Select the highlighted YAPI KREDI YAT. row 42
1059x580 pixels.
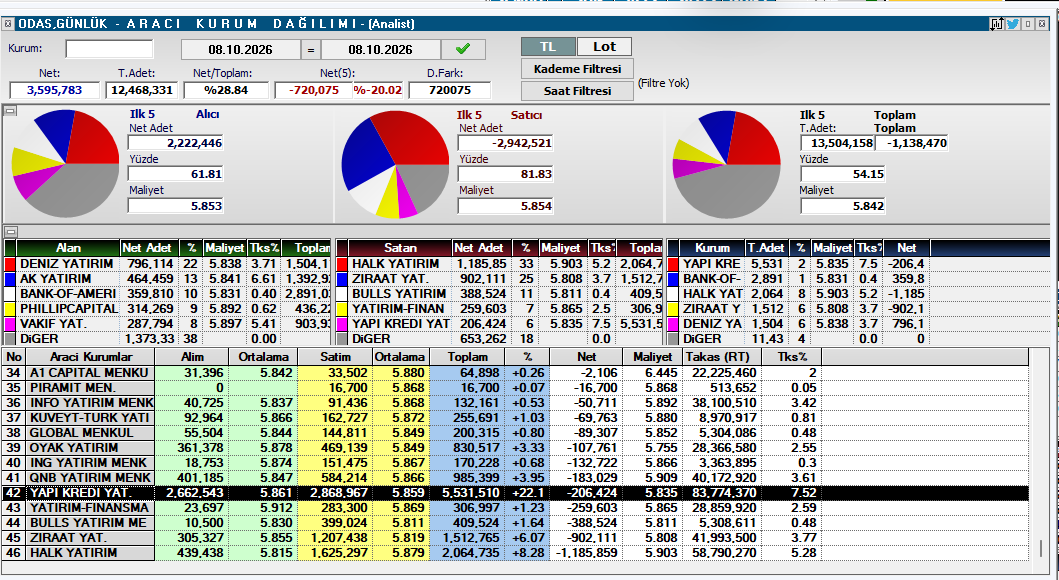point(515,493)
